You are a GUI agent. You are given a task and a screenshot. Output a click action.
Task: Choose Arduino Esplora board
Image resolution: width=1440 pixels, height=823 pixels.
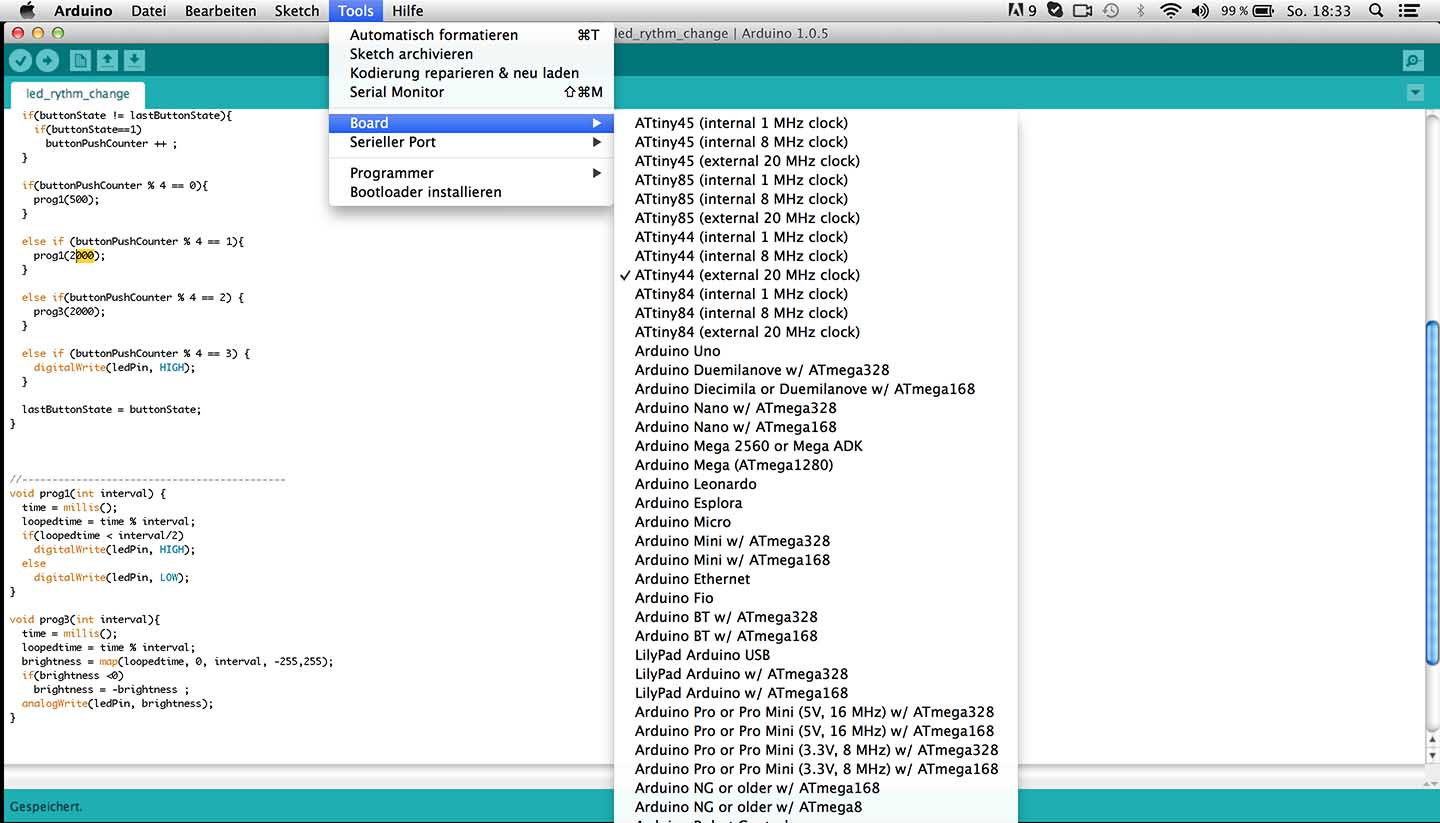816,503
